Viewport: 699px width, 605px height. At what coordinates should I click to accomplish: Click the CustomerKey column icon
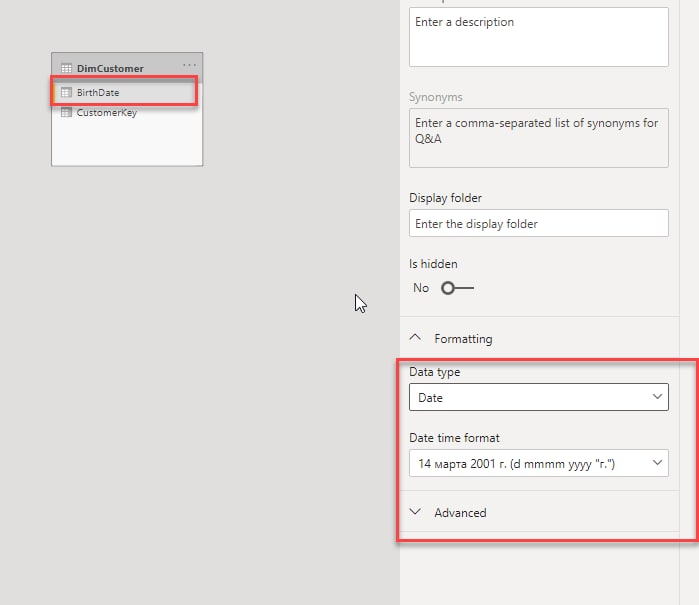point(66,112)
